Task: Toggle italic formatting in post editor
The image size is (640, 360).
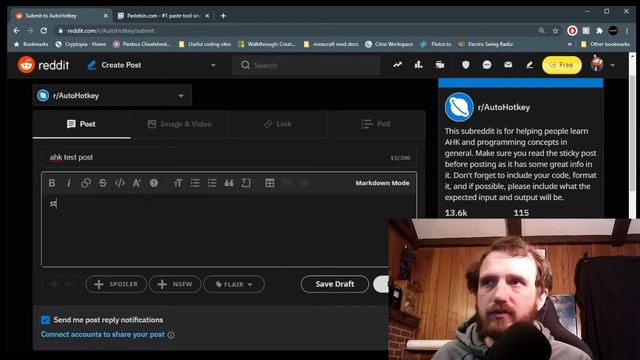Action: tap(69, 183)
